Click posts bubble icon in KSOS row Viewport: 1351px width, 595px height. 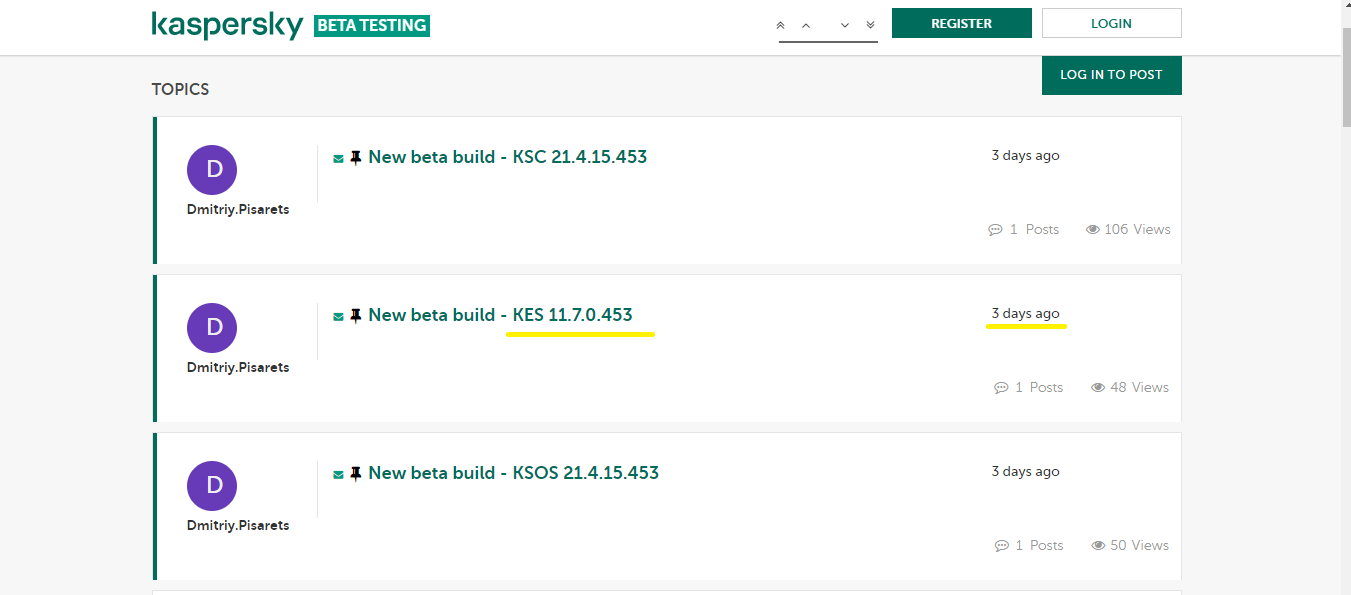1001,546
